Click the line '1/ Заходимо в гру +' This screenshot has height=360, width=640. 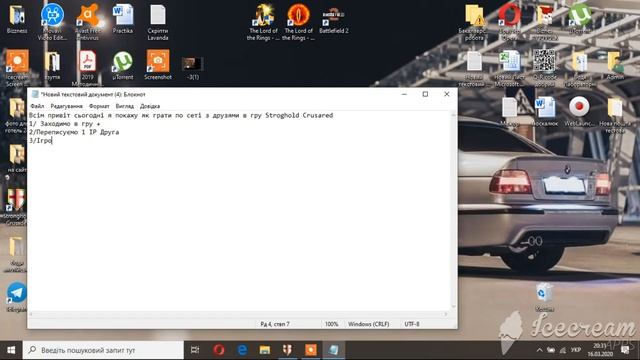pos(64,124)
